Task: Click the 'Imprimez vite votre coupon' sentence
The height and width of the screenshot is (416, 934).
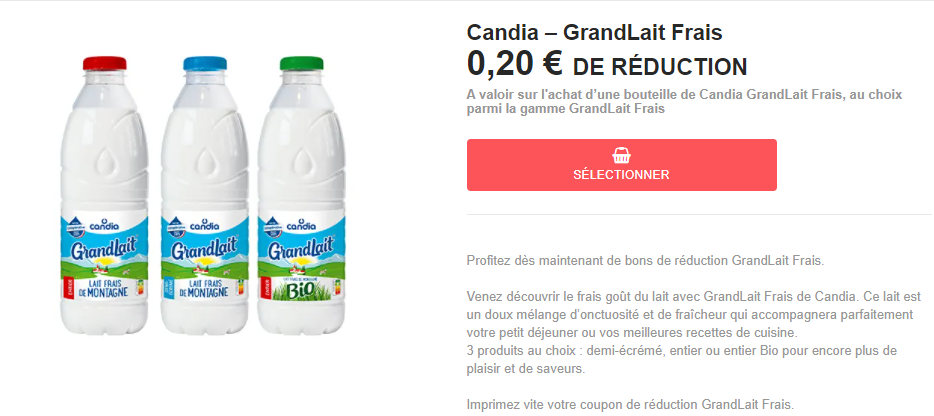Action: [x=630, y=404]
